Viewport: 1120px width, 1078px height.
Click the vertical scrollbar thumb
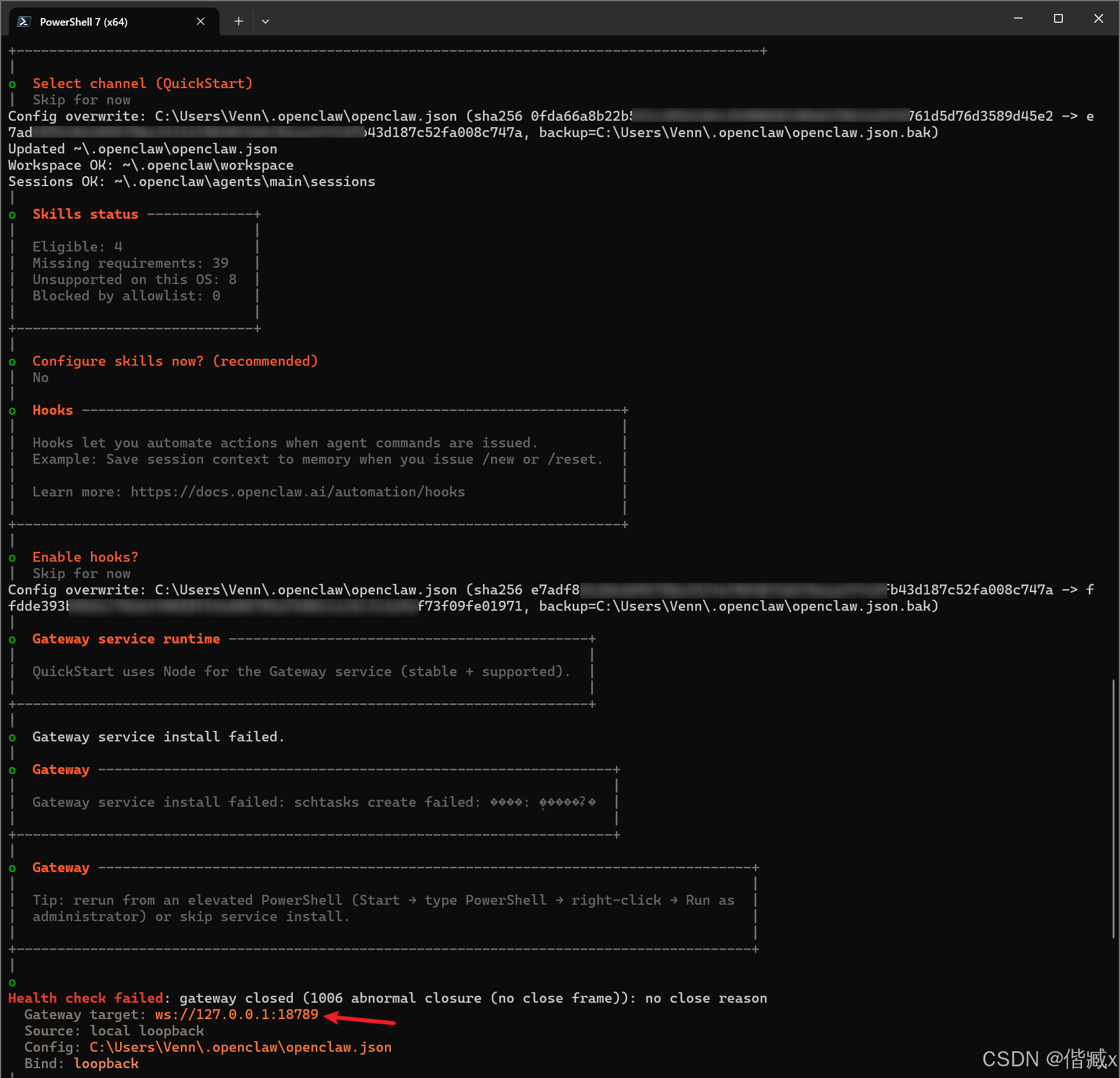(x=1113, y=808)
